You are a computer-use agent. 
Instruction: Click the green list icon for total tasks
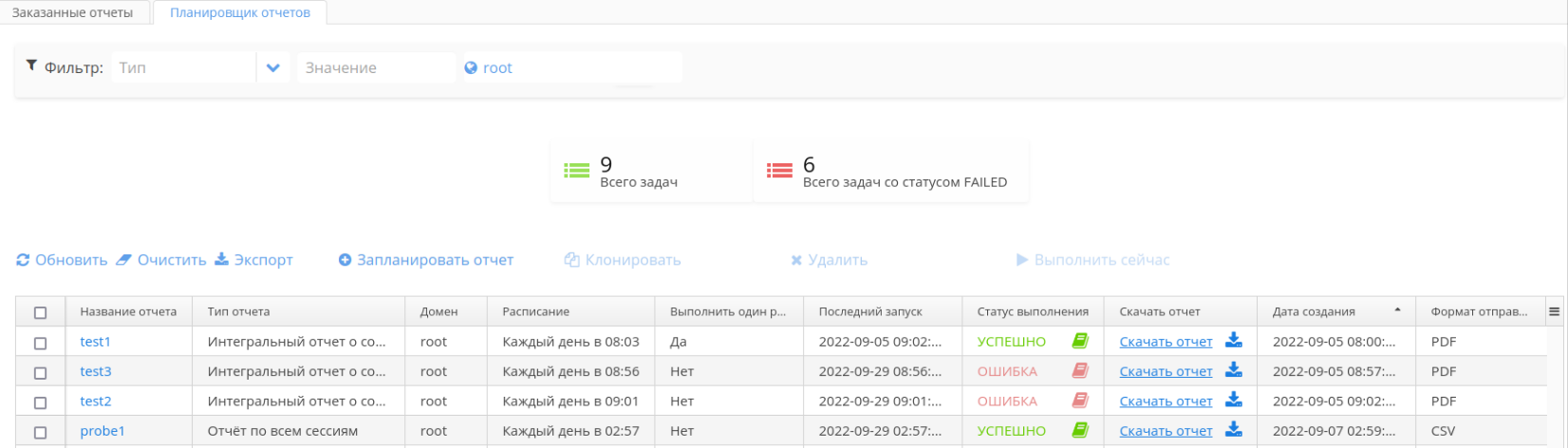[x=576, y=171]
